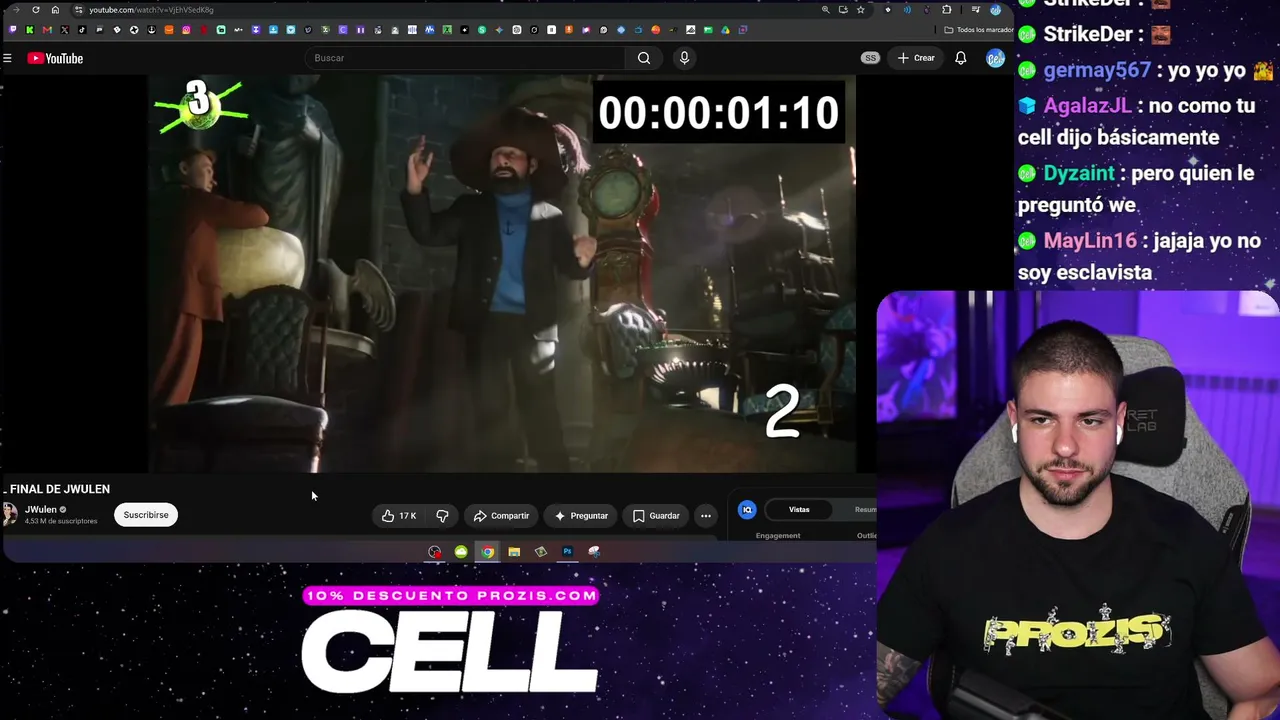Click chat username MayLin16
1280x720 pixels.
(x=1089, y=241)
